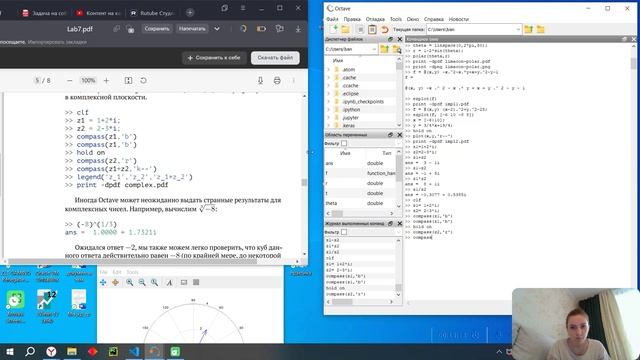Open a new browser tab
This screenshot has width=640, height=360.
click(190, 13)
